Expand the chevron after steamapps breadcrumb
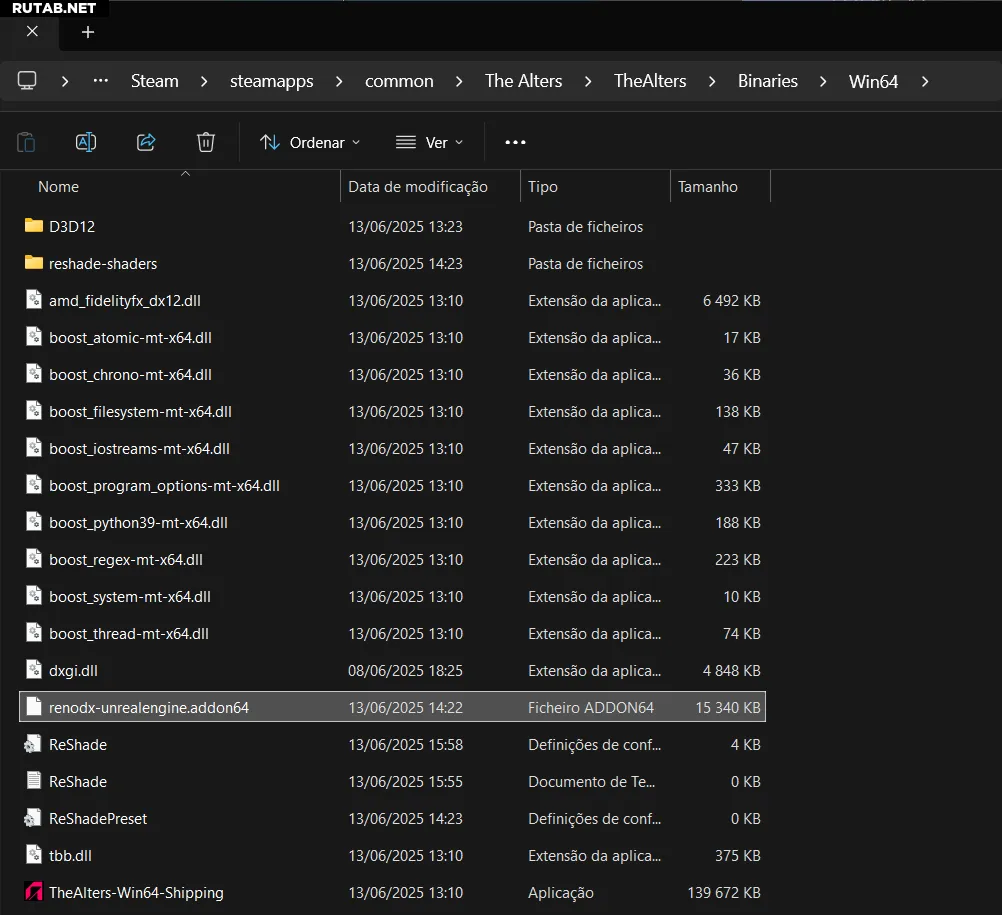The height and width of the screenshot is (915, 1002). [339, 81]
